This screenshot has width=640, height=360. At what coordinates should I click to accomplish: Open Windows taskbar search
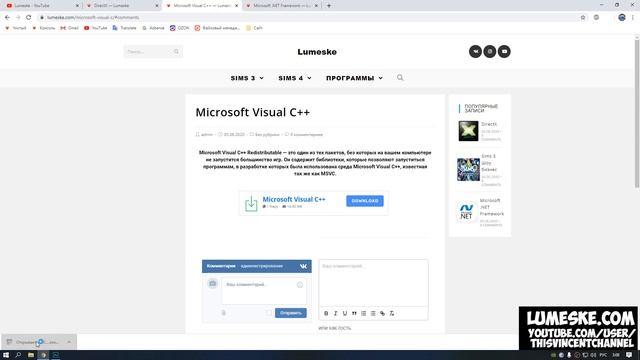pos(18,355)
